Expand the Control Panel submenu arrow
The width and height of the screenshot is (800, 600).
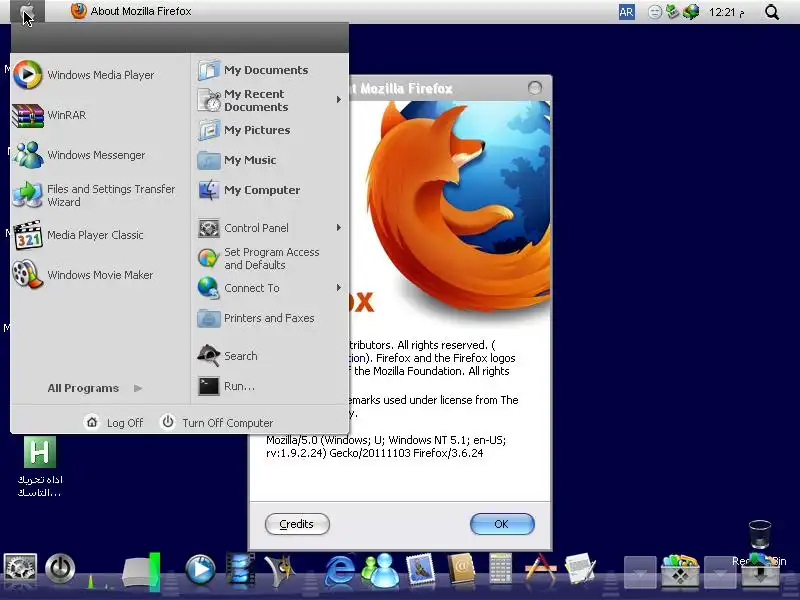tap(338, 228)
